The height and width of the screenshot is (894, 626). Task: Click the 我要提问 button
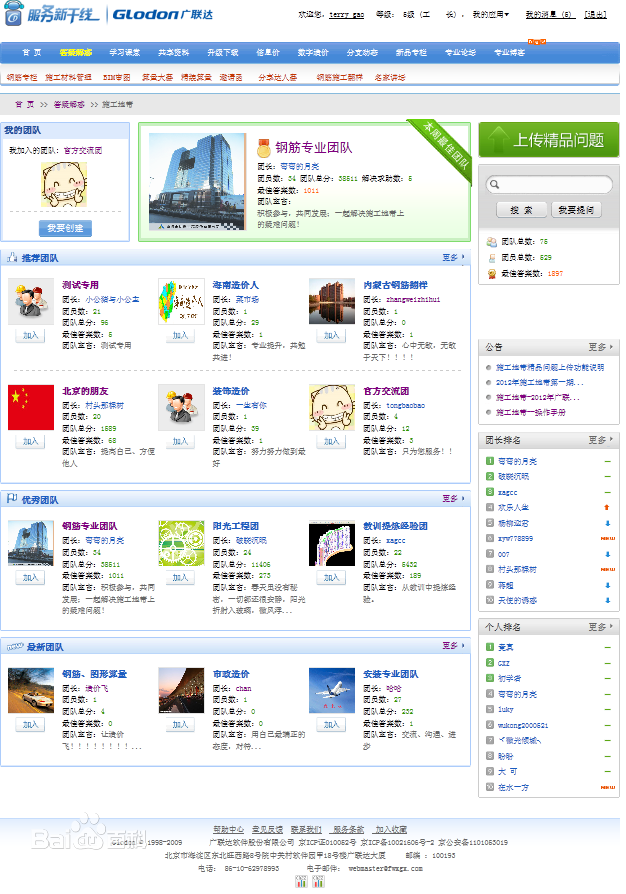tap(576, 210)
